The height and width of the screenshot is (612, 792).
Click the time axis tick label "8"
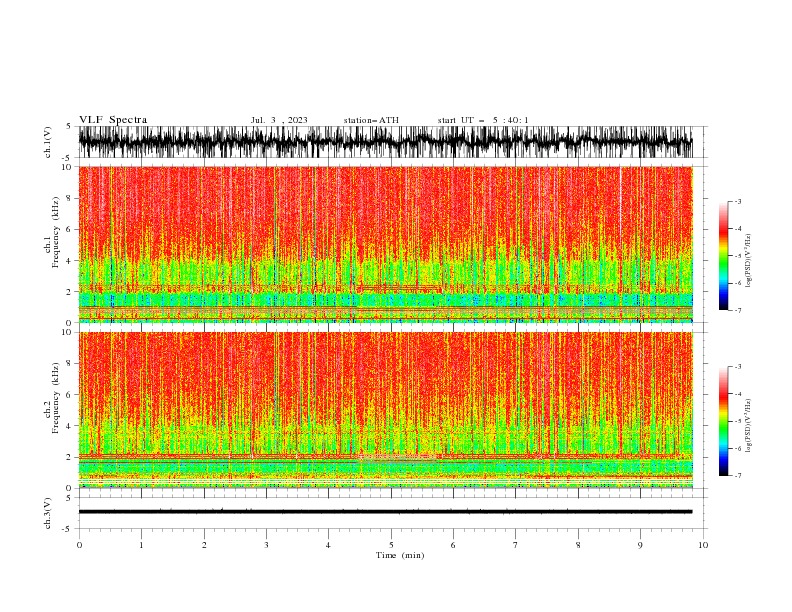578,545
